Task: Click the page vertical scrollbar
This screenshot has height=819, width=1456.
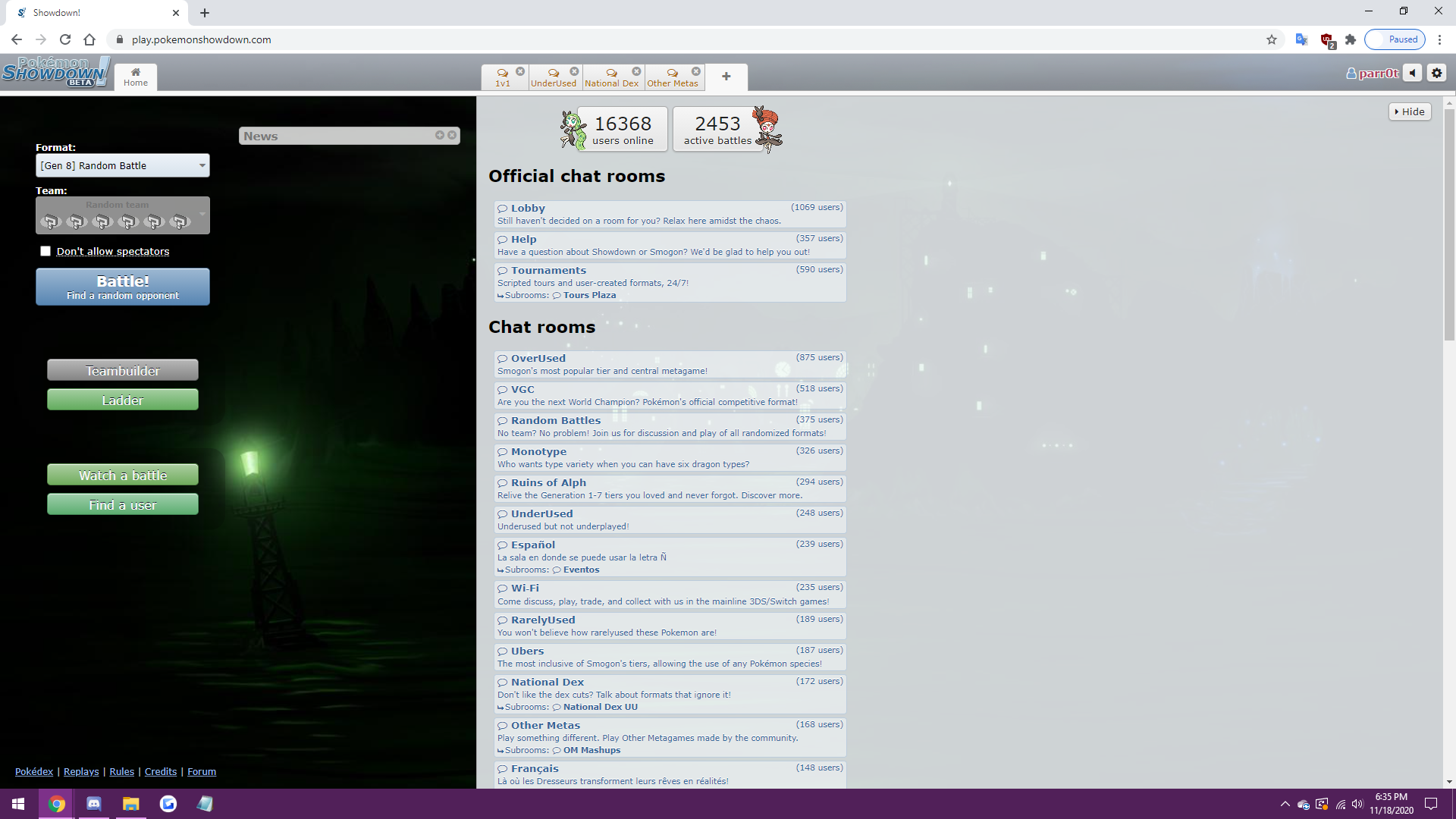Action: [1449, 224]
